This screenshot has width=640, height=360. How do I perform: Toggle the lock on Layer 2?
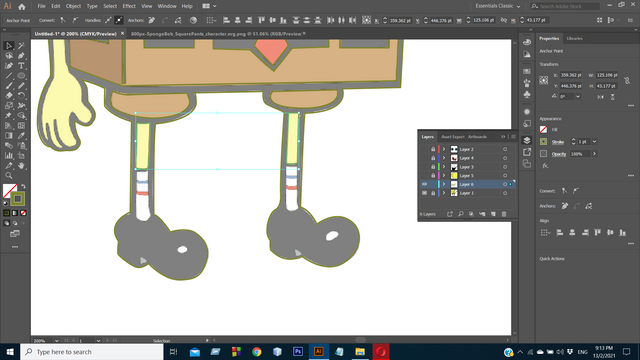433,149
